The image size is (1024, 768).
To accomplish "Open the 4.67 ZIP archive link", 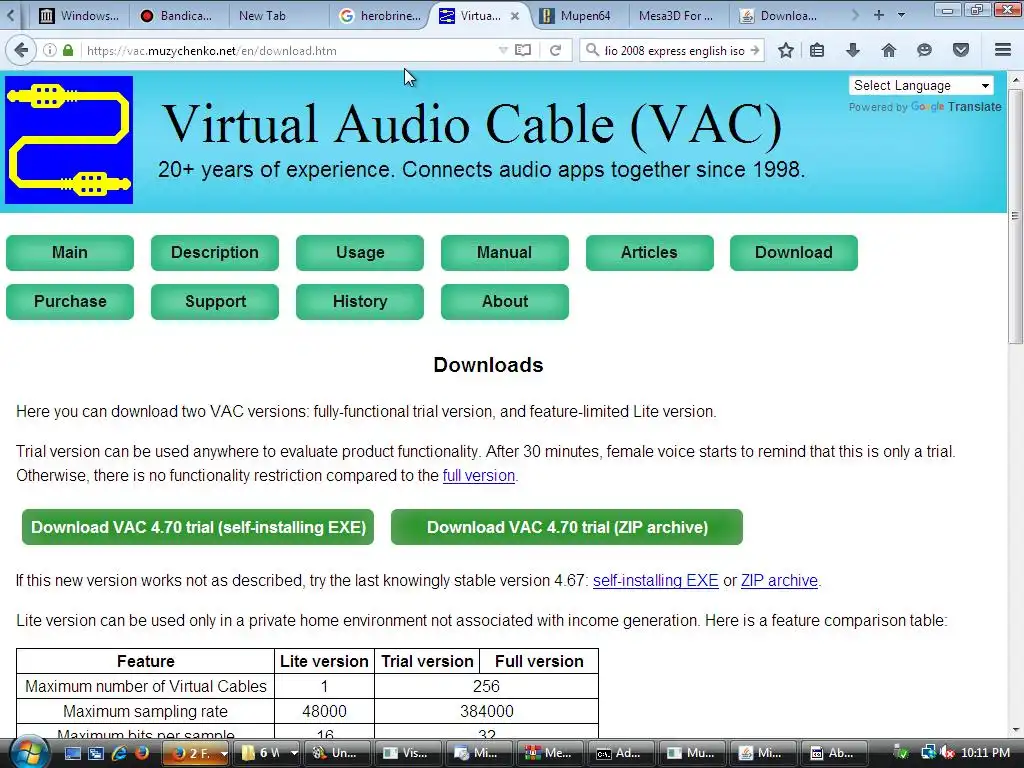I will click(x=779, y=581).
